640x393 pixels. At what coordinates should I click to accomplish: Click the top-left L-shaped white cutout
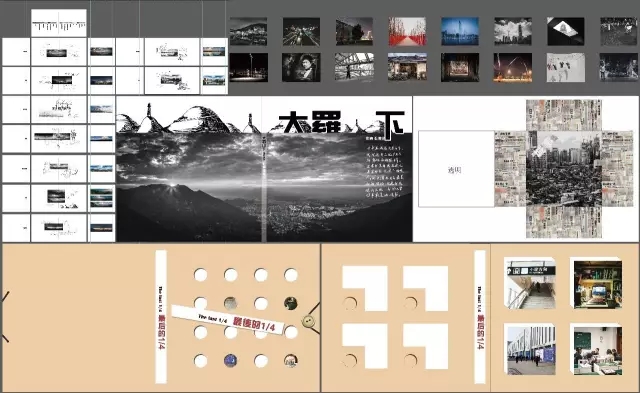click(364, 288)
